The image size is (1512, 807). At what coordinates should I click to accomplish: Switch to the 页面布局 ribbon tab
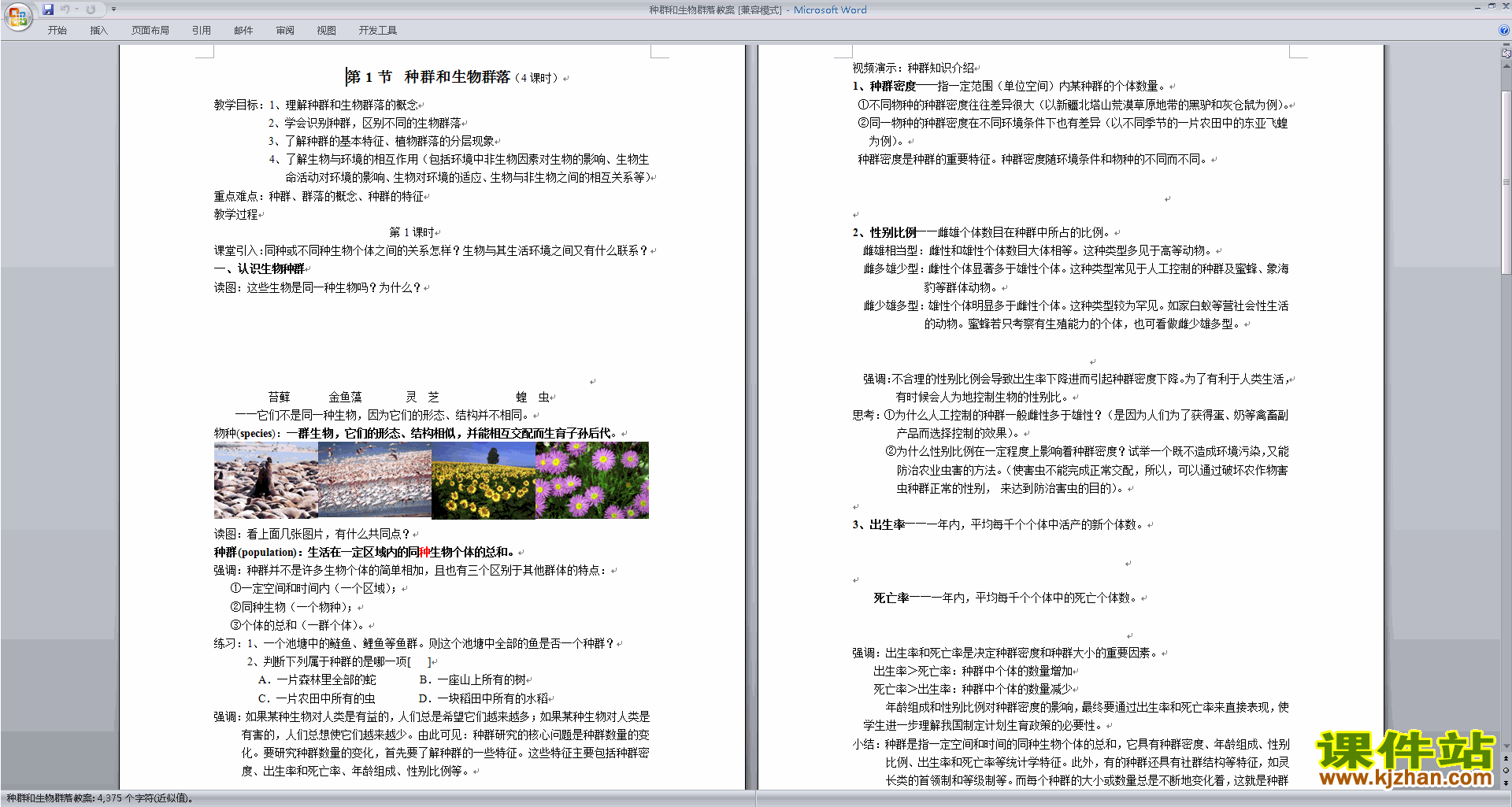(150, 31)
